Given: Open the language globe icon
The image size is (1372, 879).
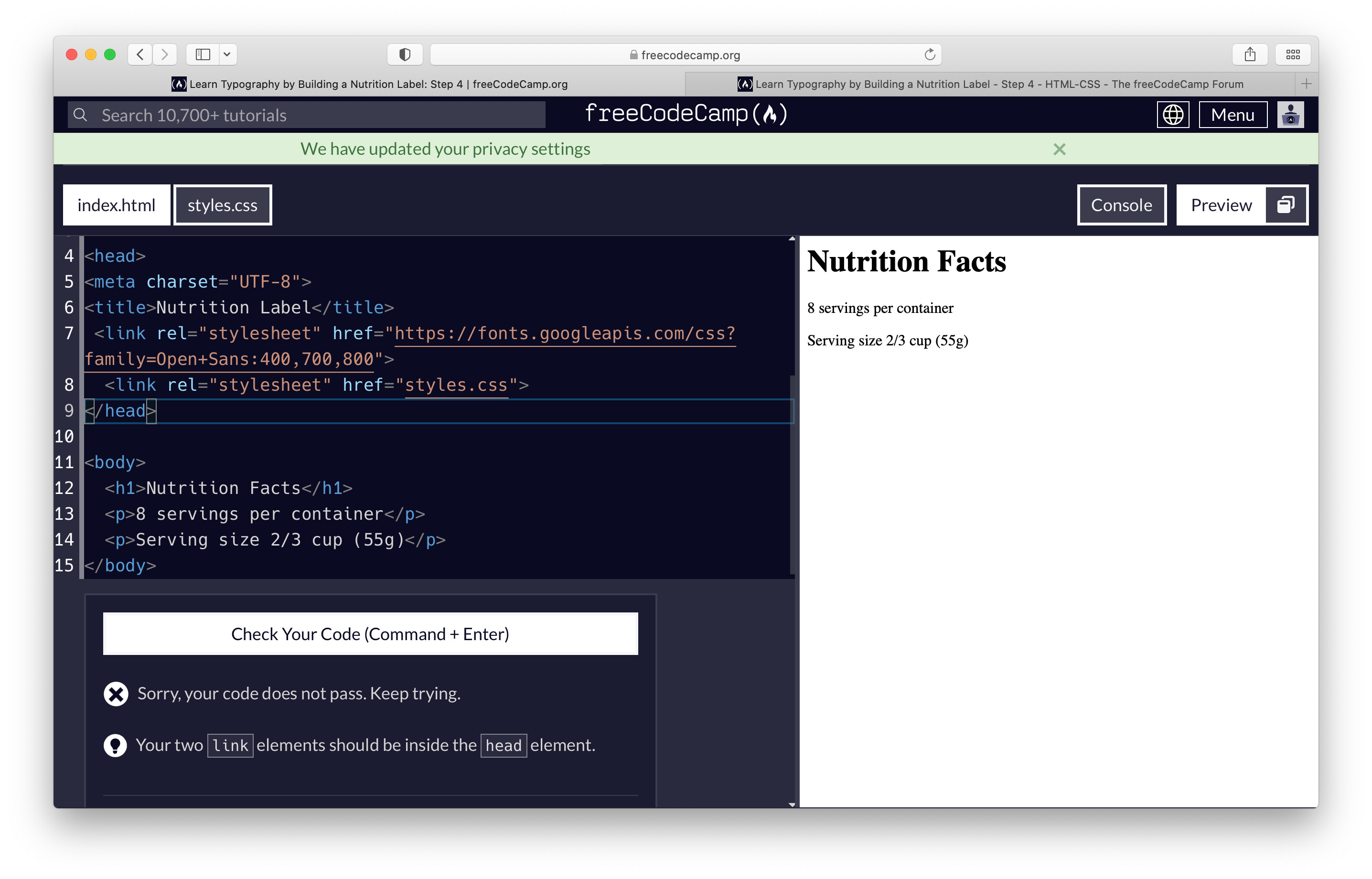Looking at the screenshot, I should point(1173,114).
